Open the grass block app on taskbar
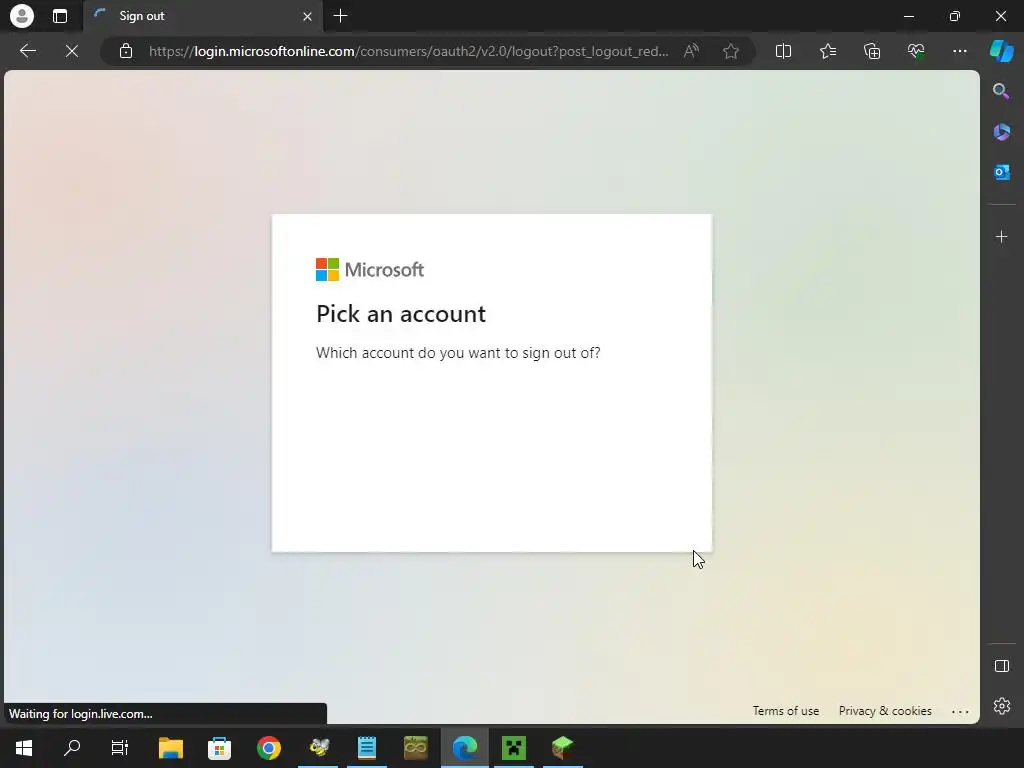 pyautogui.click(x=562, y=748)
